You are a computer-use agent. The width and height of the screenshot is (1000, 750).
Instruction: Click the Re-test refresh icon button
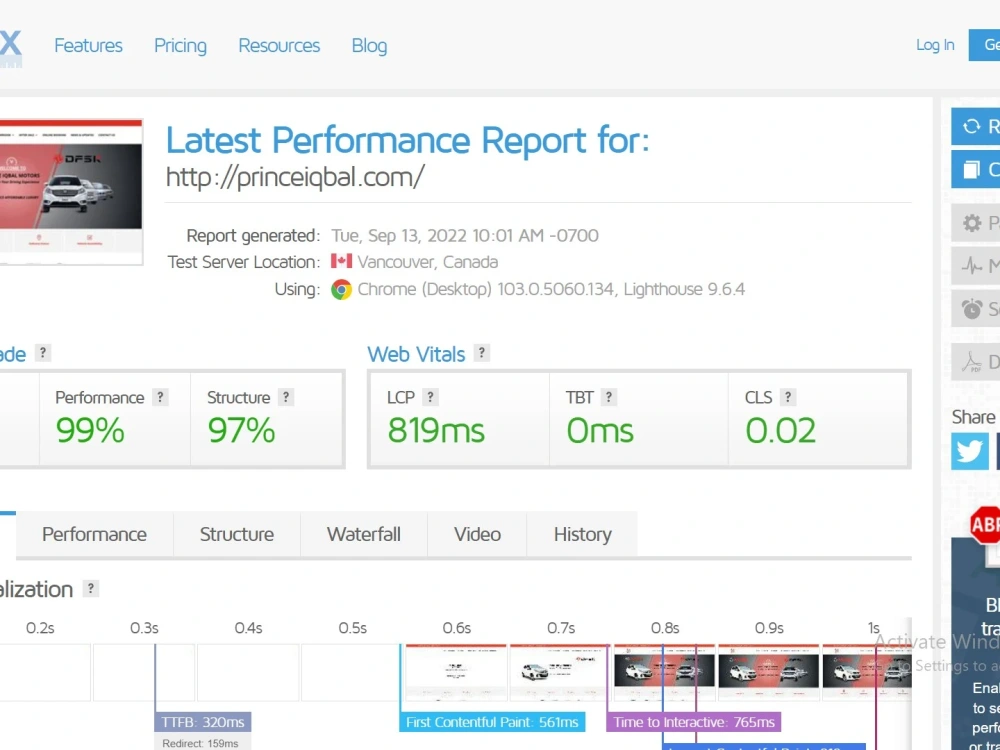coord(976,126)
